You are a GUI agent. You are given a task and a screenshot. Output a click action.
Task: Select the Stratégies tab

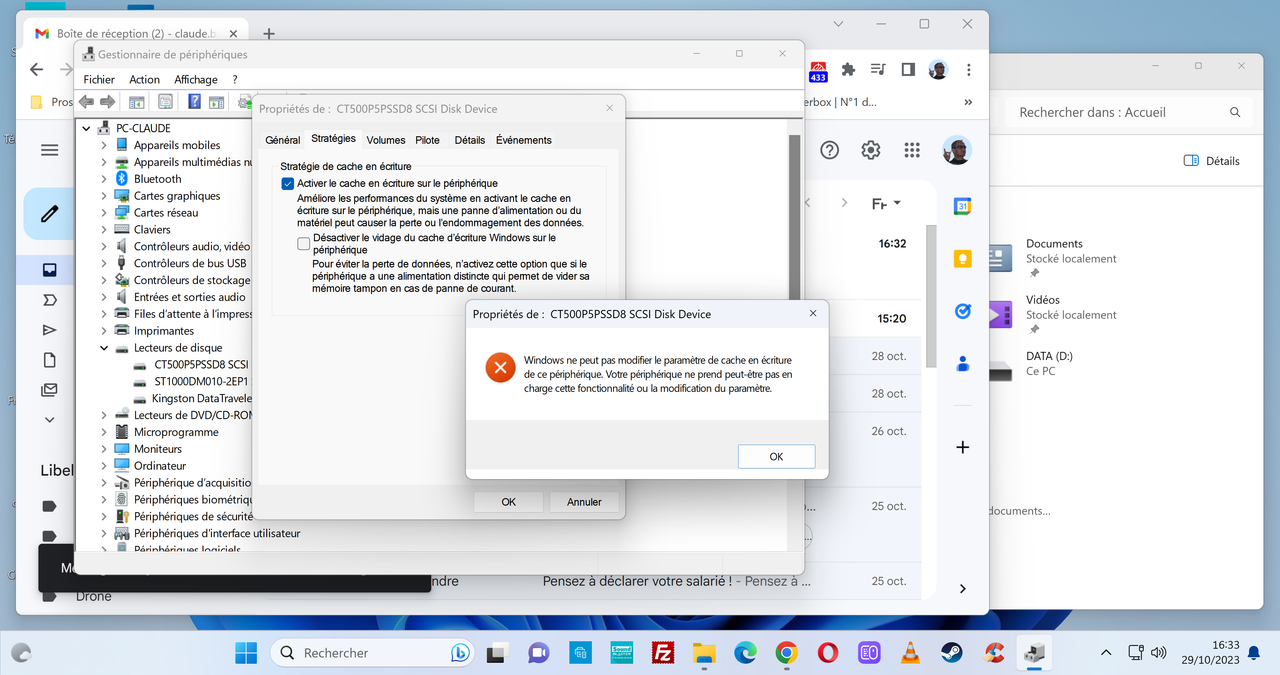coord(333,139)
